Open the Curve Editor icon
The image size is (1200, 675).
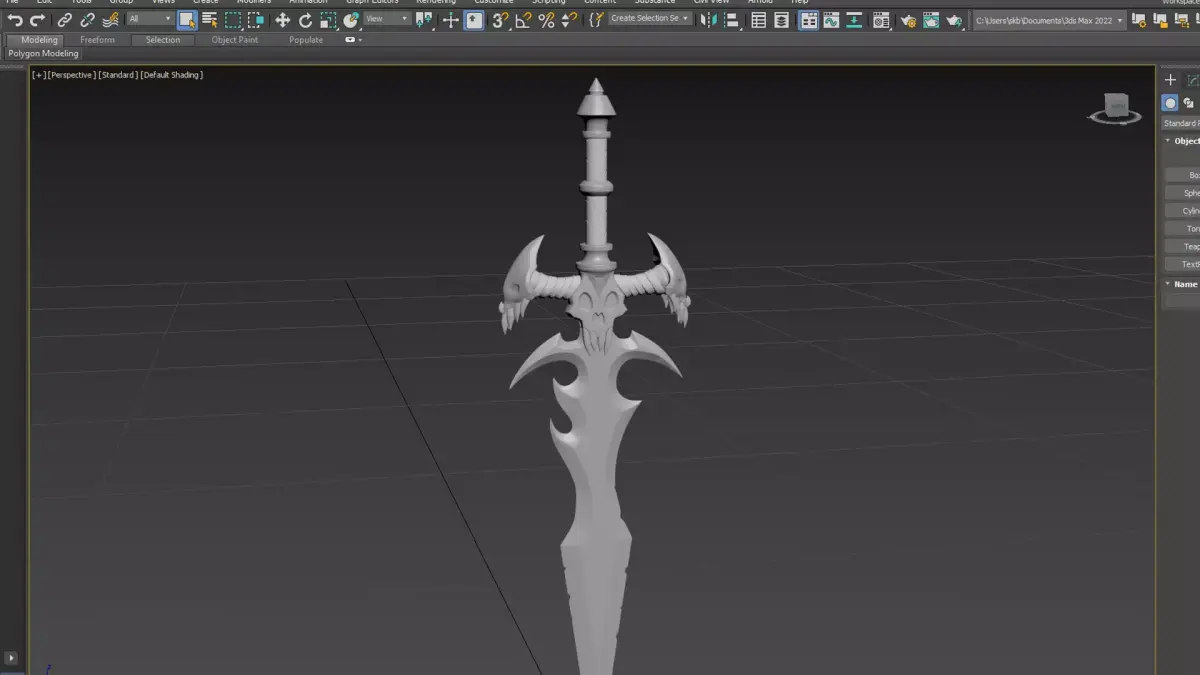pyautogui.click(x=831, y=20)
